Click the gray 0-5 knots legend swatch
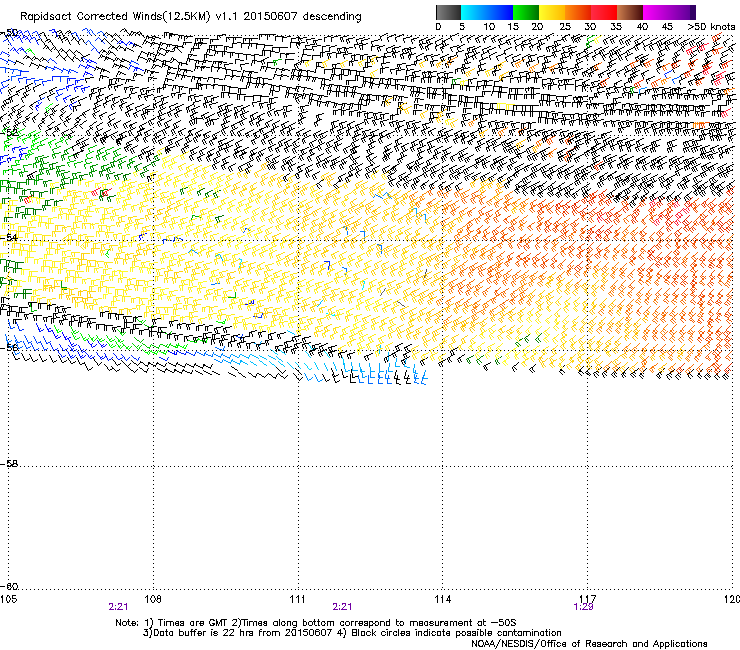The height and width of the screenshot is (650, 740). click(x=448, y=12)
